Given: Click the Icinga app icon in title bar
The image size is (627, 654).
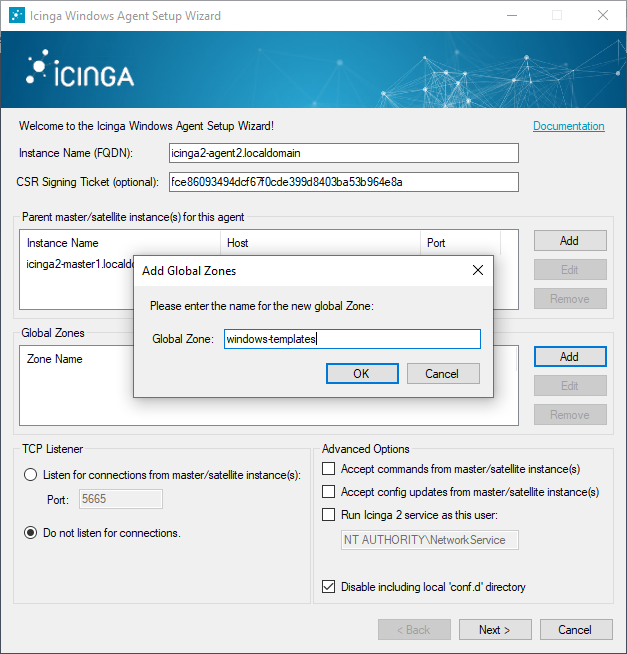Looking at the screenshot, I should [14, 16].
